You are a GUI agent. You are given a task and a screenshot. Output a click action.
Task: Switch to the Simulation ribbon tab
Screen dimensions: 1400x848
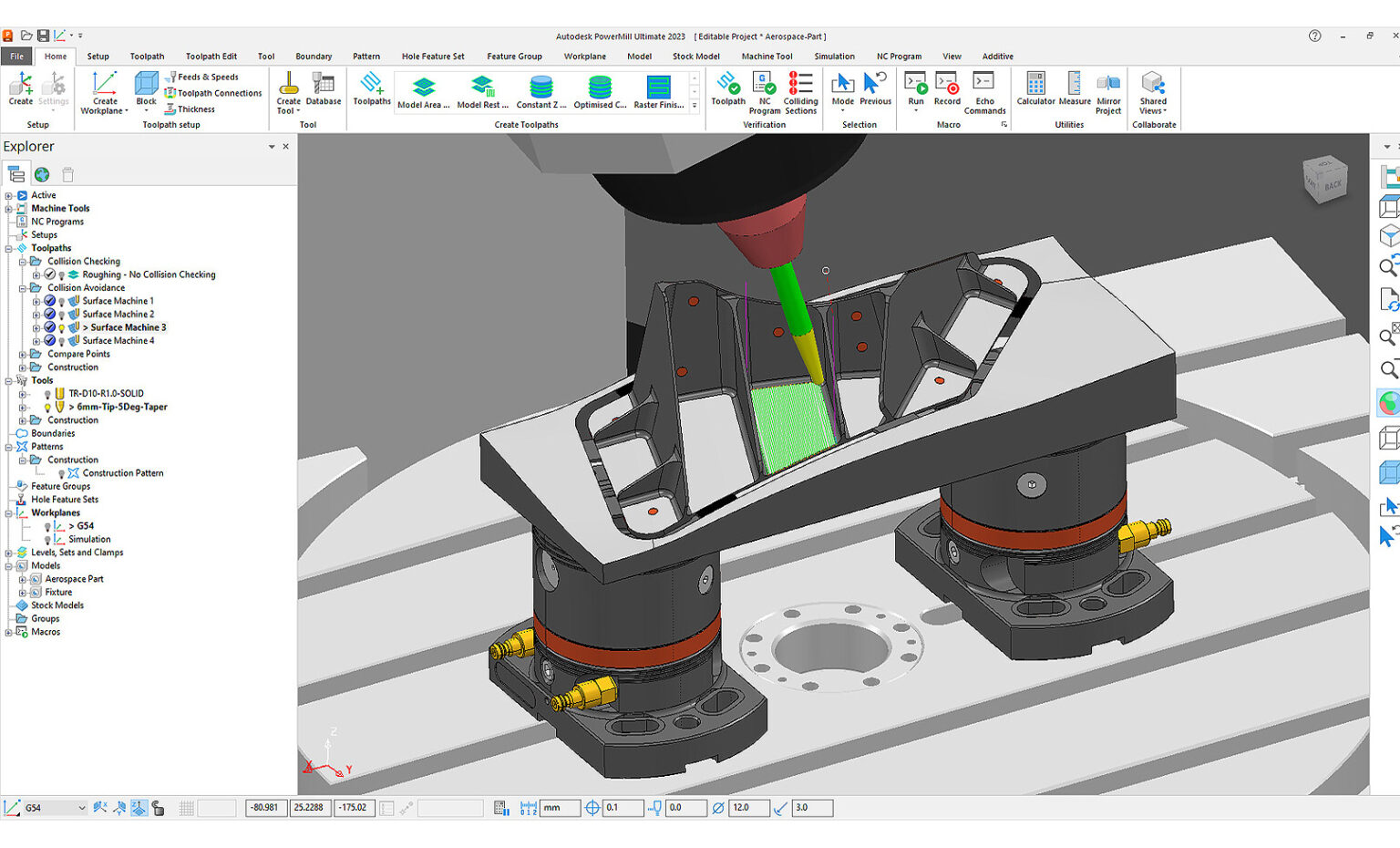834,56
